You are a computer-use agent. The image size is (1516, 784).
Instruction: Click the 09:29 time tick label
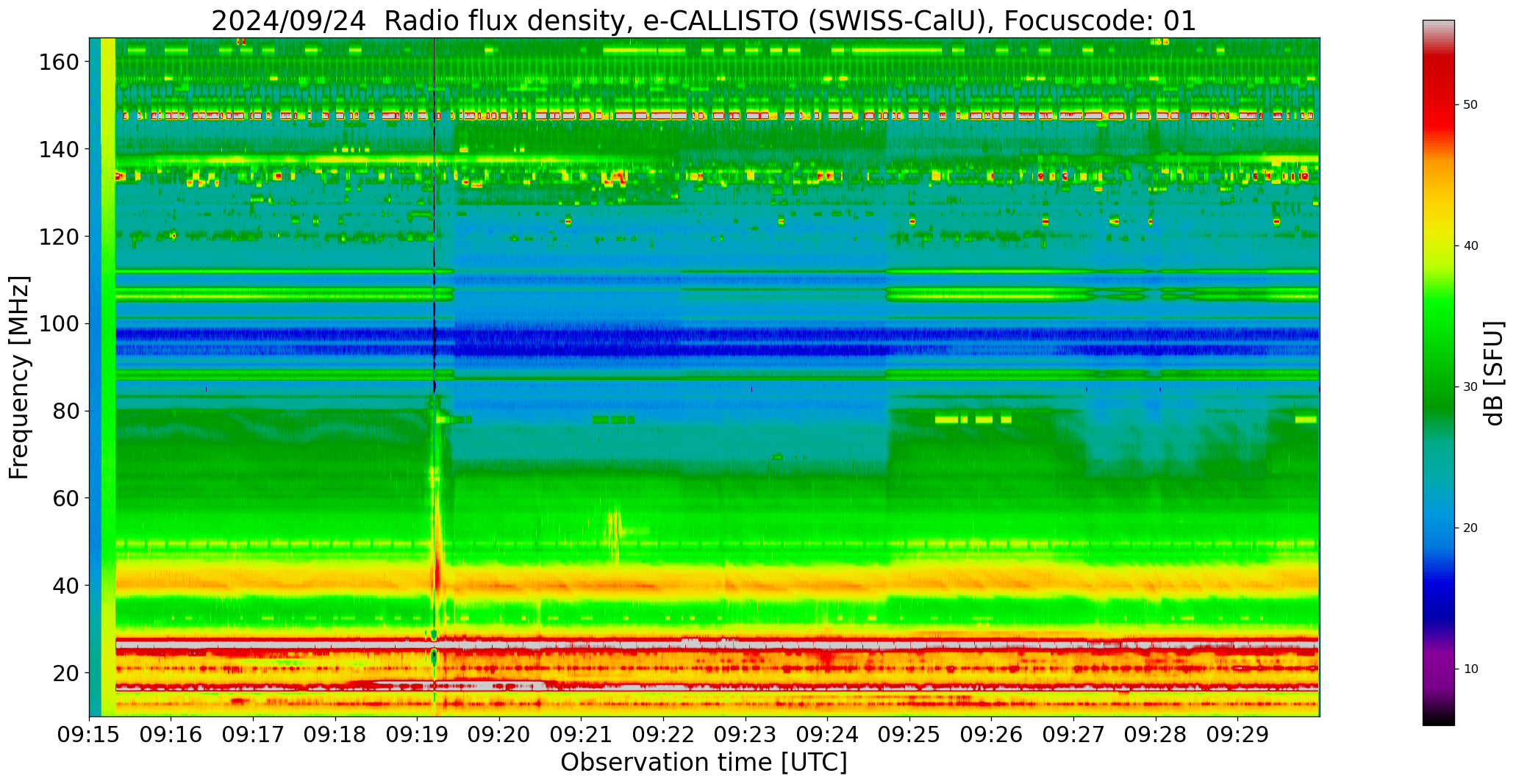pos(1237,736)
